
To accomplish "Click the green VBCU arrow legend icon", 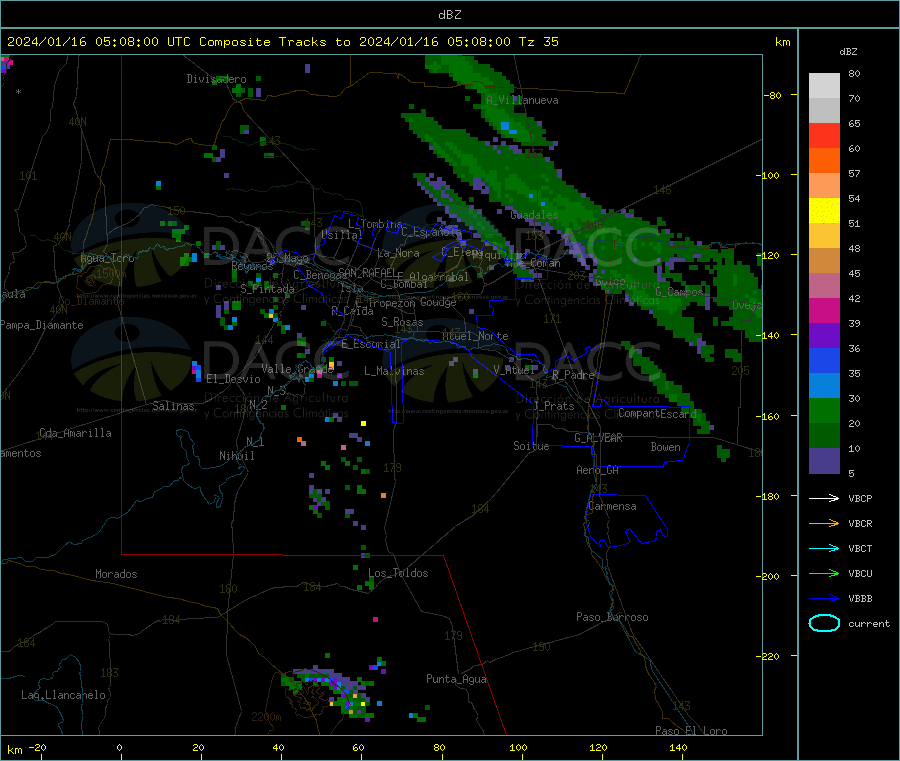I will point(824,573).
